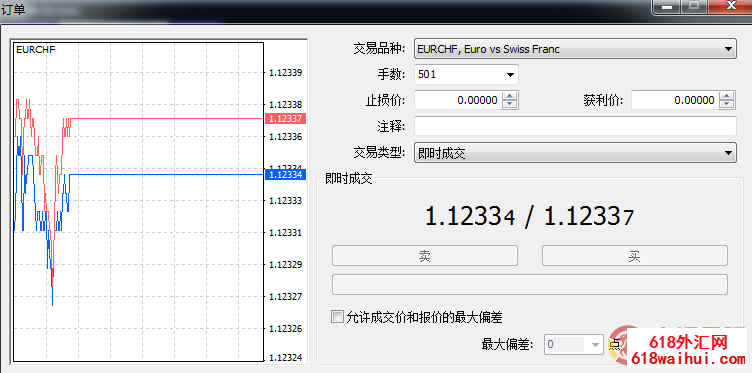The width and height of the screenshot is (752, 373).
Task: Click the 即时成交 group box title
Action: (348, 179)
